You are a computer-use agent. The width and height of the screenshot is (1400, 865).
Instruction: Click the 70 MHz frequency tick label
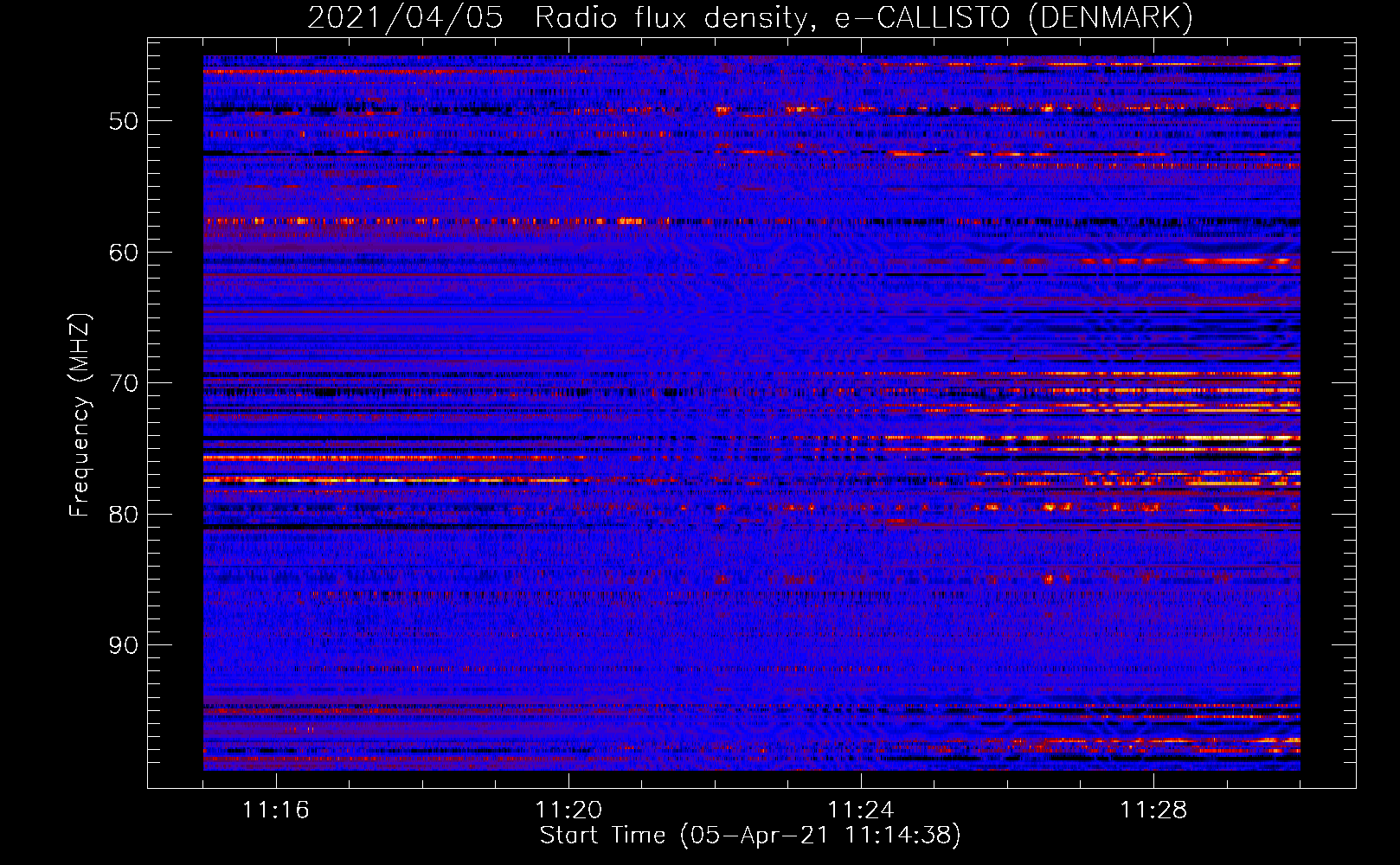[x=124, y=383]
